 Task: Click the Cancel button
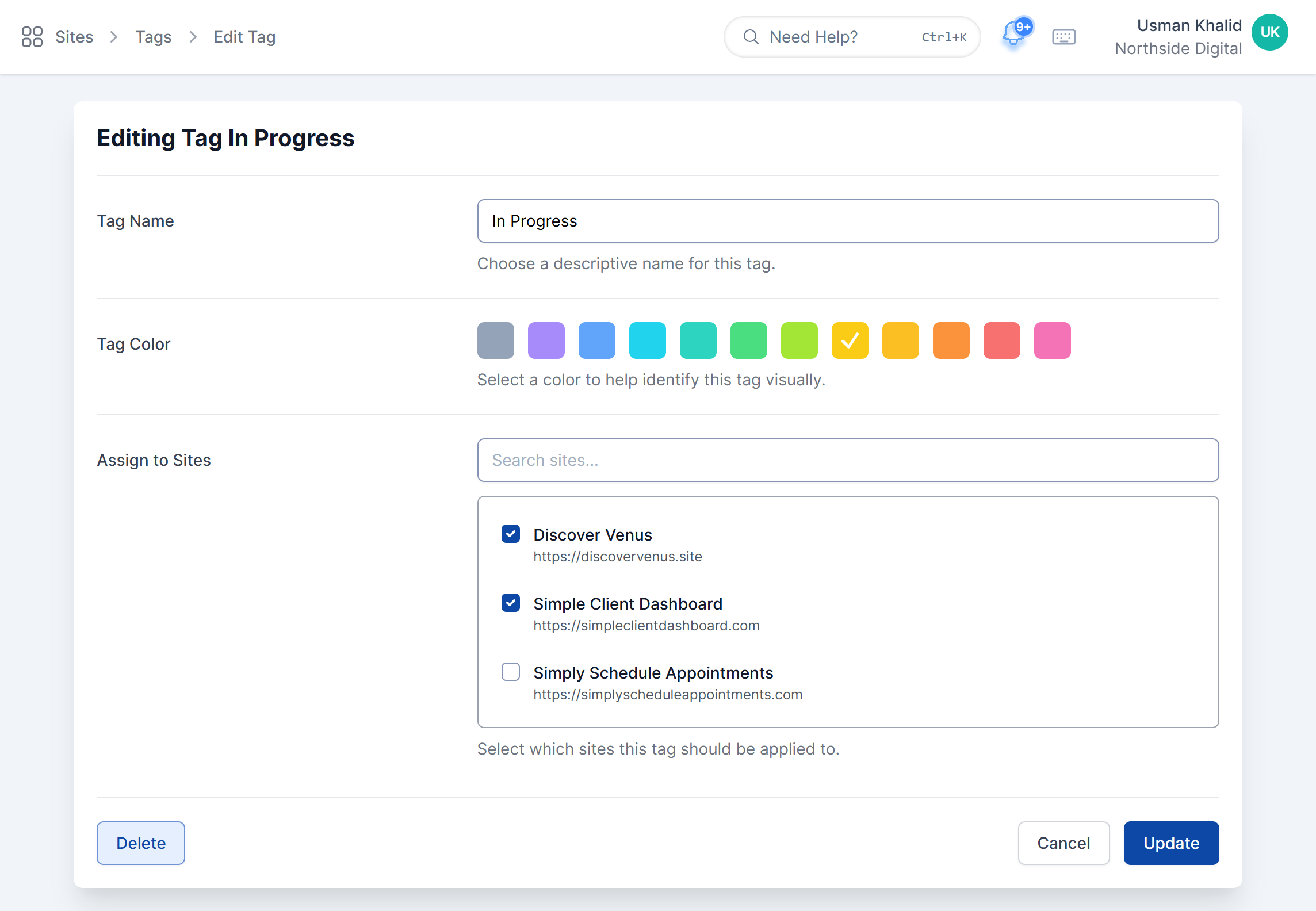(x=1063, y=843)
